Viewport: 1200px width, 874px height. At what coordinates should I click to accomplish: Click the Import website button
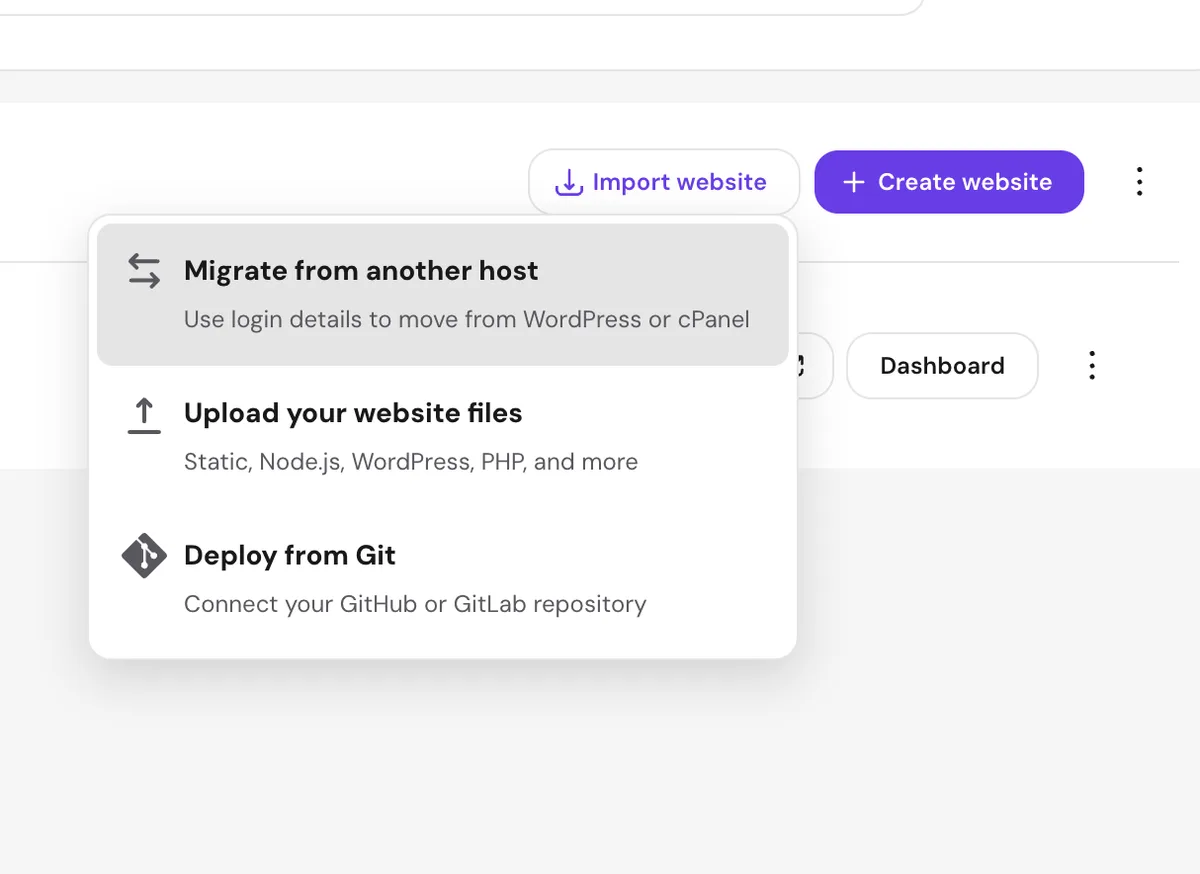(x=664, y=182)
